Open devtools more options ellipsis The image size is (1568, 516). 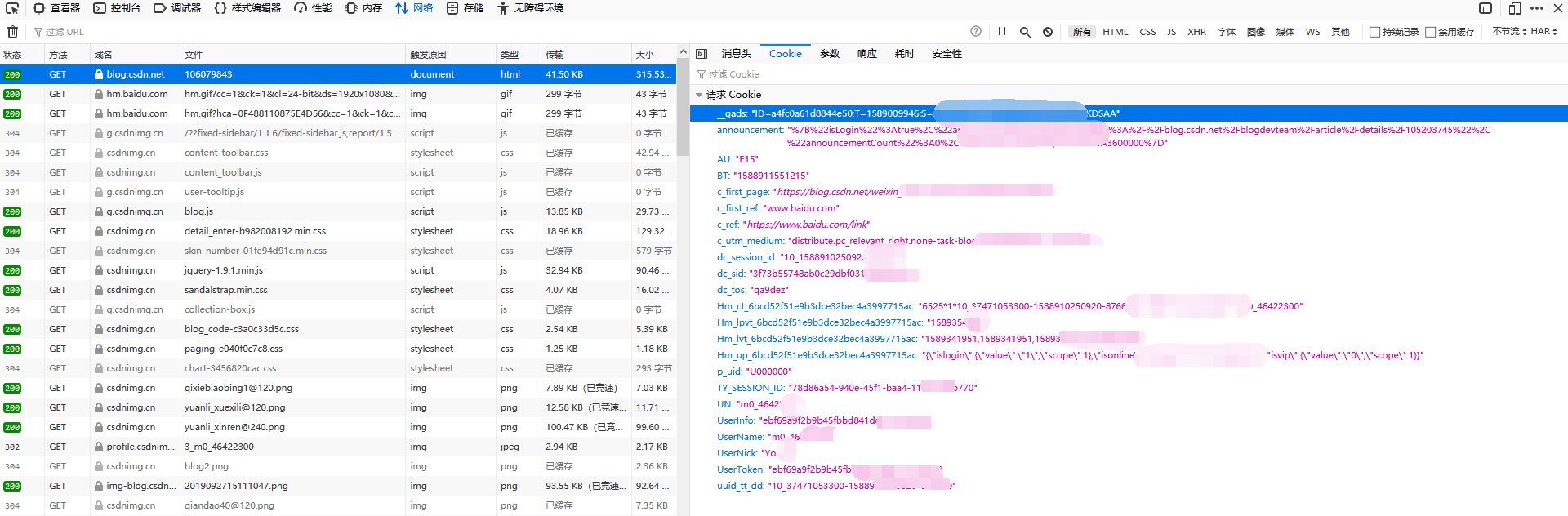[x=1537, y=8]
